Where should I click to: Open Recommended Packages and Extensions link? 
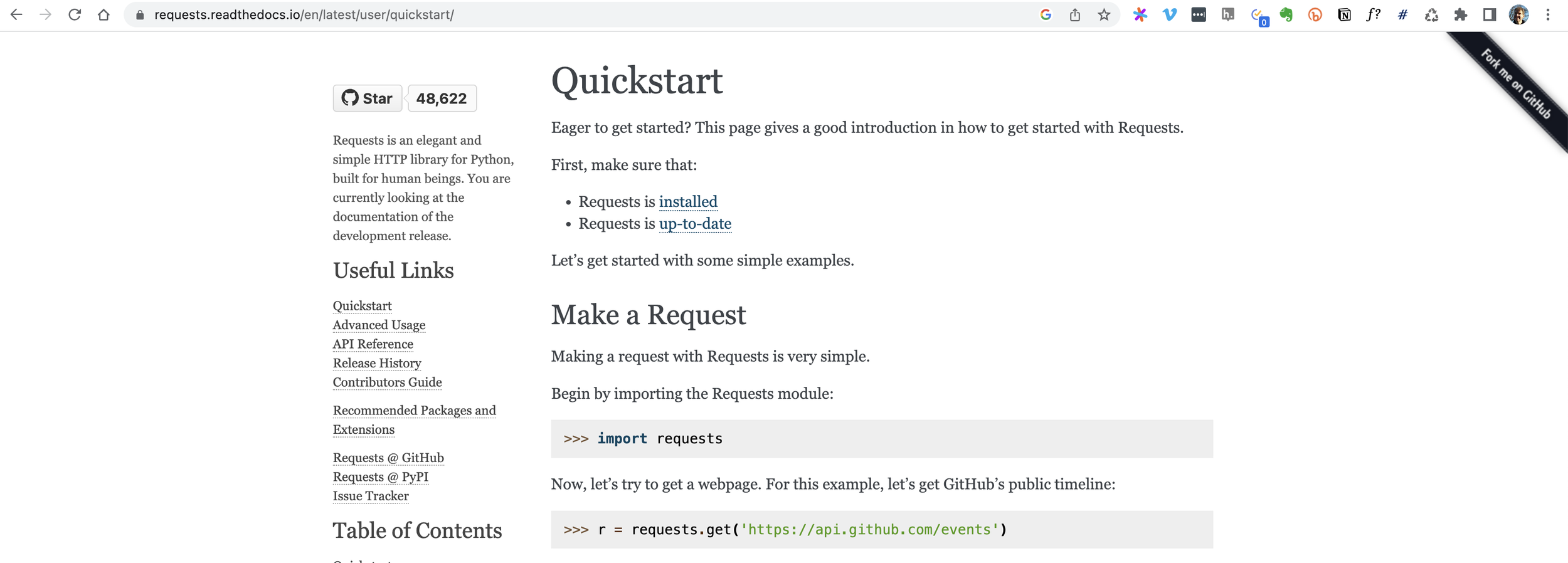414,420
